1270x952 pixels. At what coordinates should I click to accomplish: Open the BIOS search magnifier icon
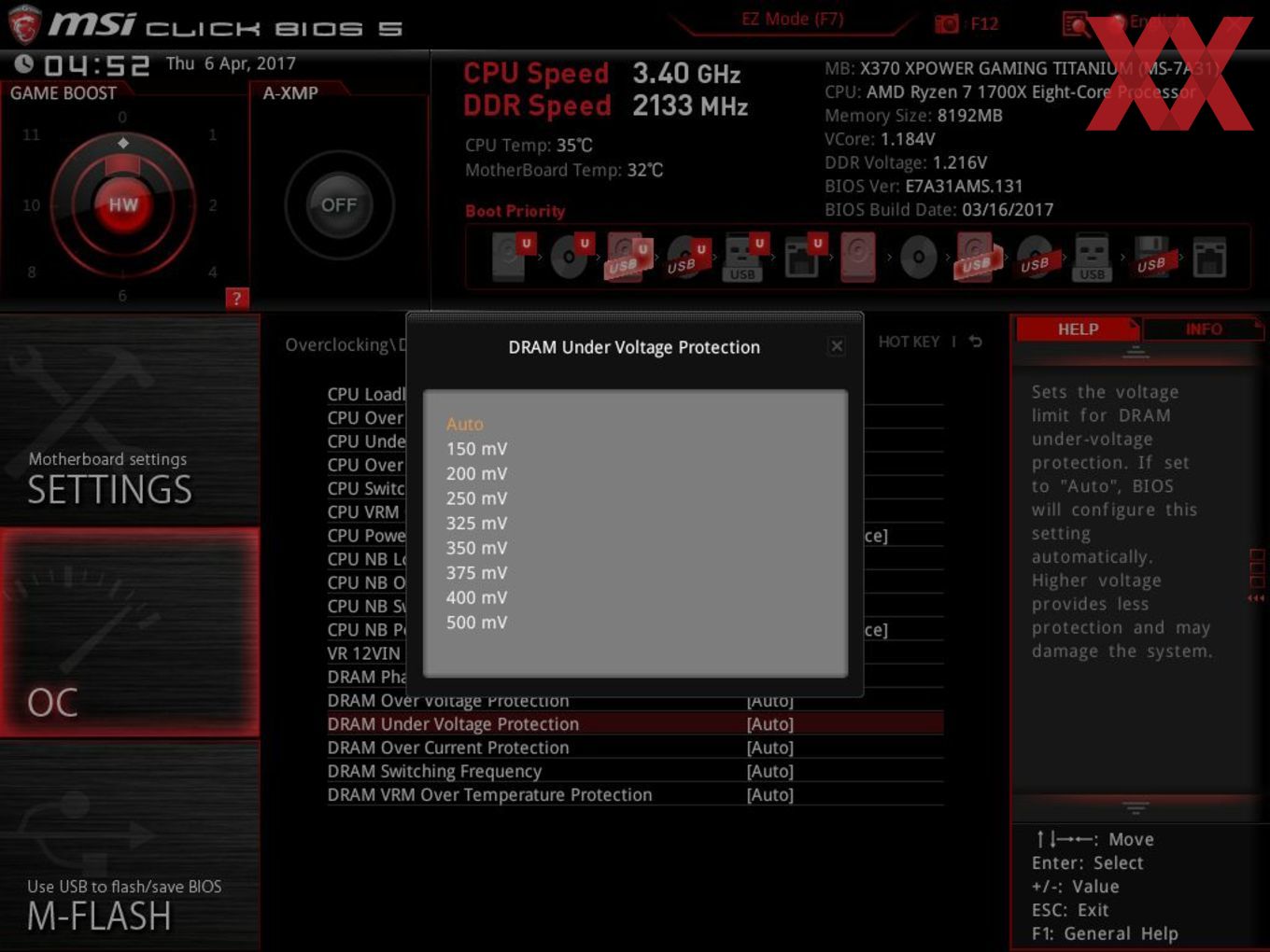click(x=1075, y=23)
